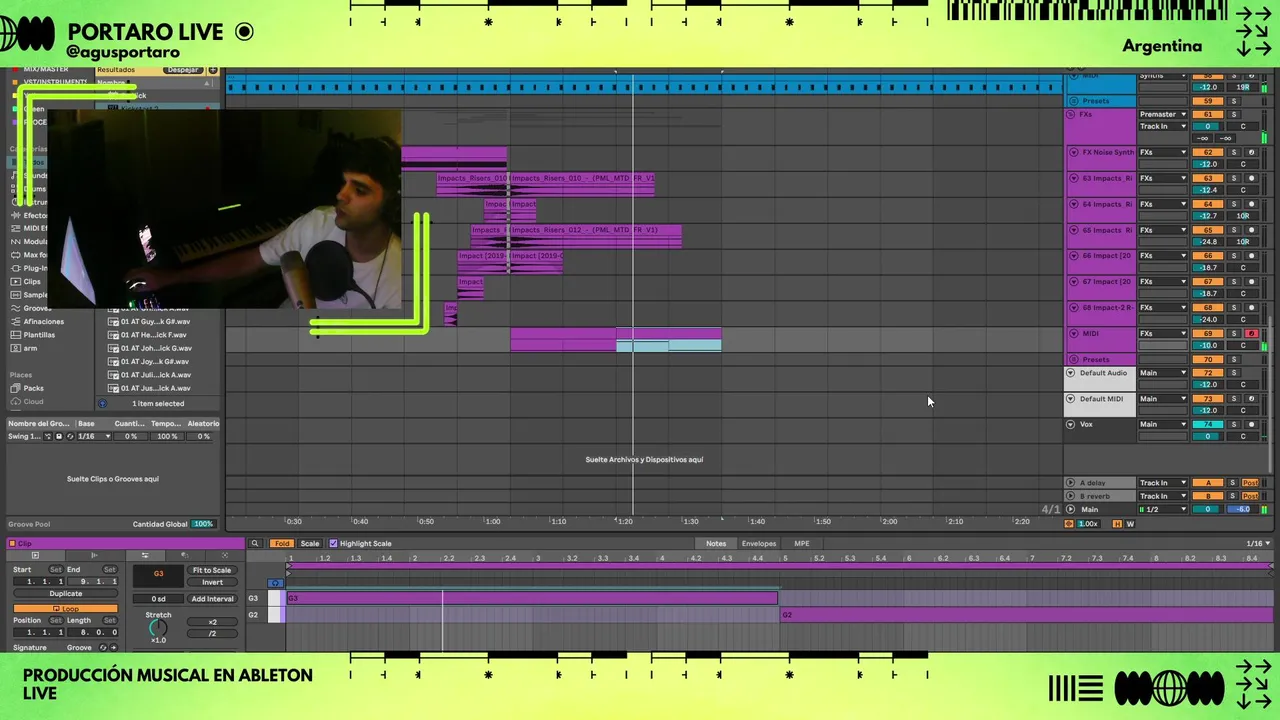Open Default MIDI output routing dropdown
Screen dimensions: 1280x720
pos(1163,398)
